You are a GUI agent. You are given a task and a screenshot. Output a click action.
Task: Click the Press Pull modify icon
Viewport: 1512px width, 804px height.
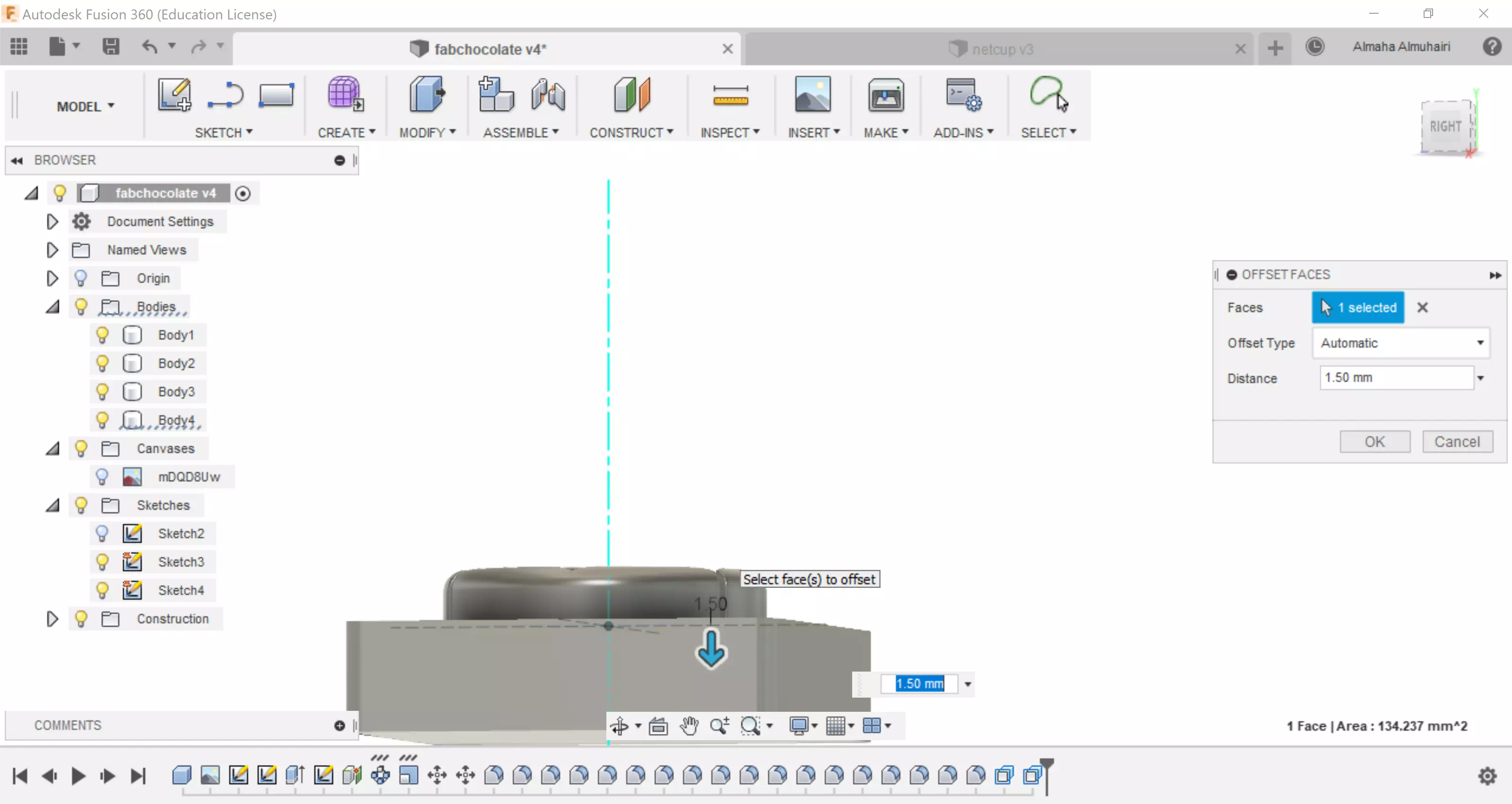[427, 95]
